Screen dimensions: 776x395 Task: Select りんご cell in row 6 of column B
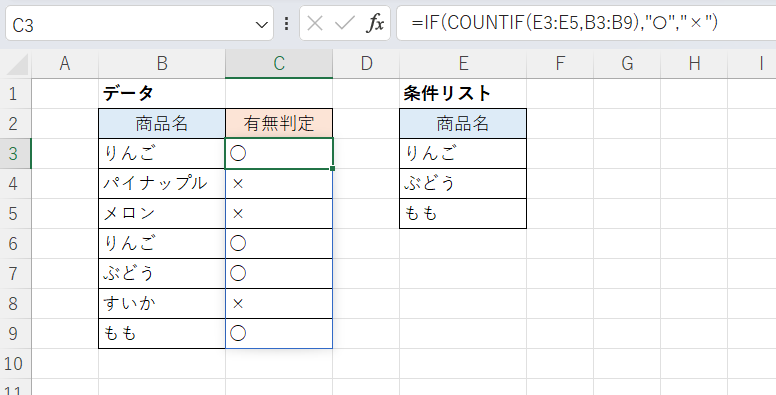[162, 244]
